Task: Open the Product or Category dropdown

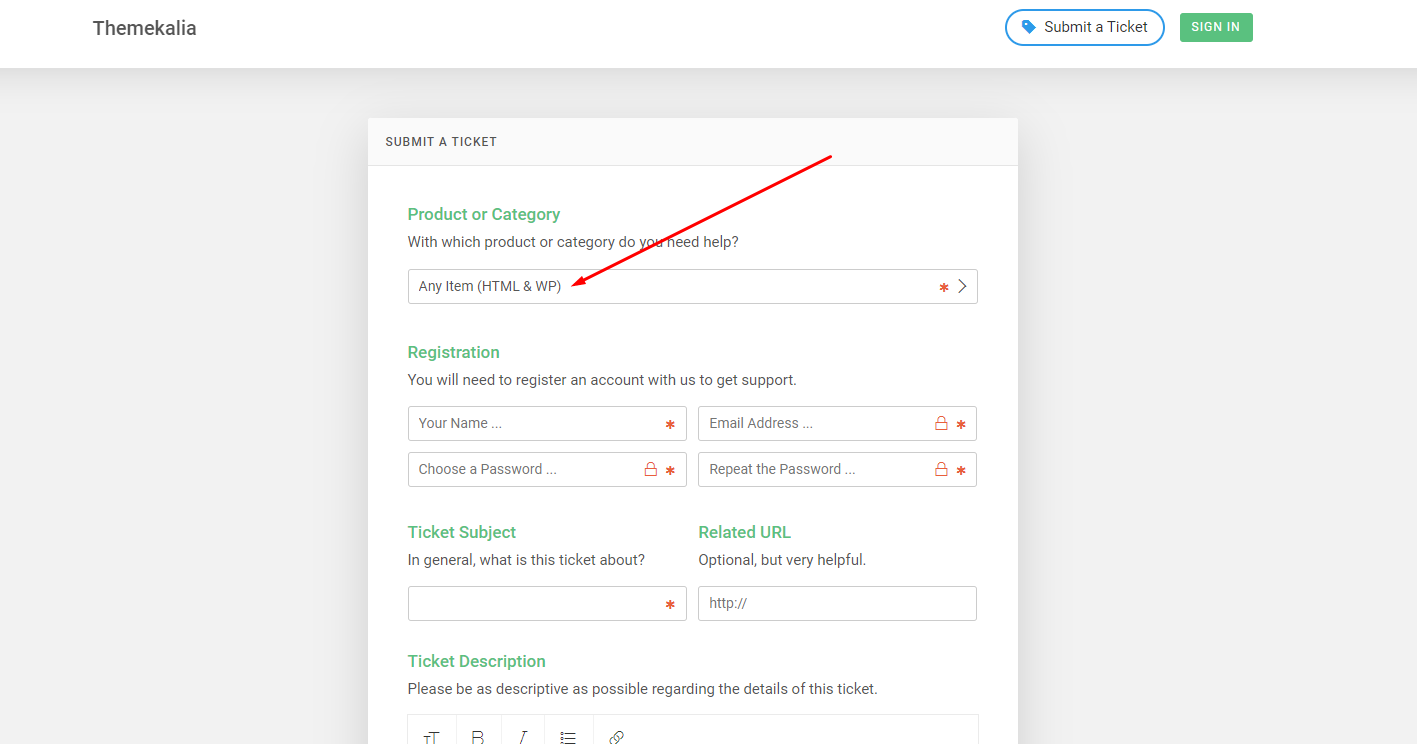Action: pos(692,286)
